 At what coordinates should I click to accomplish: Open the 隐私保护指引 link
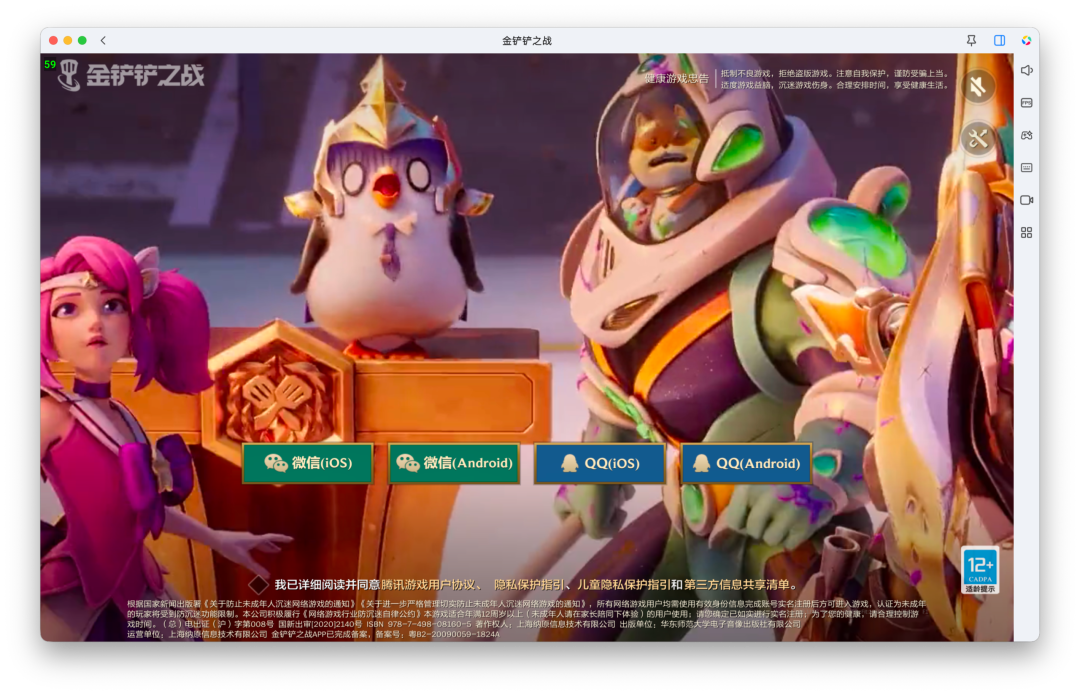[x=529, y=585]
